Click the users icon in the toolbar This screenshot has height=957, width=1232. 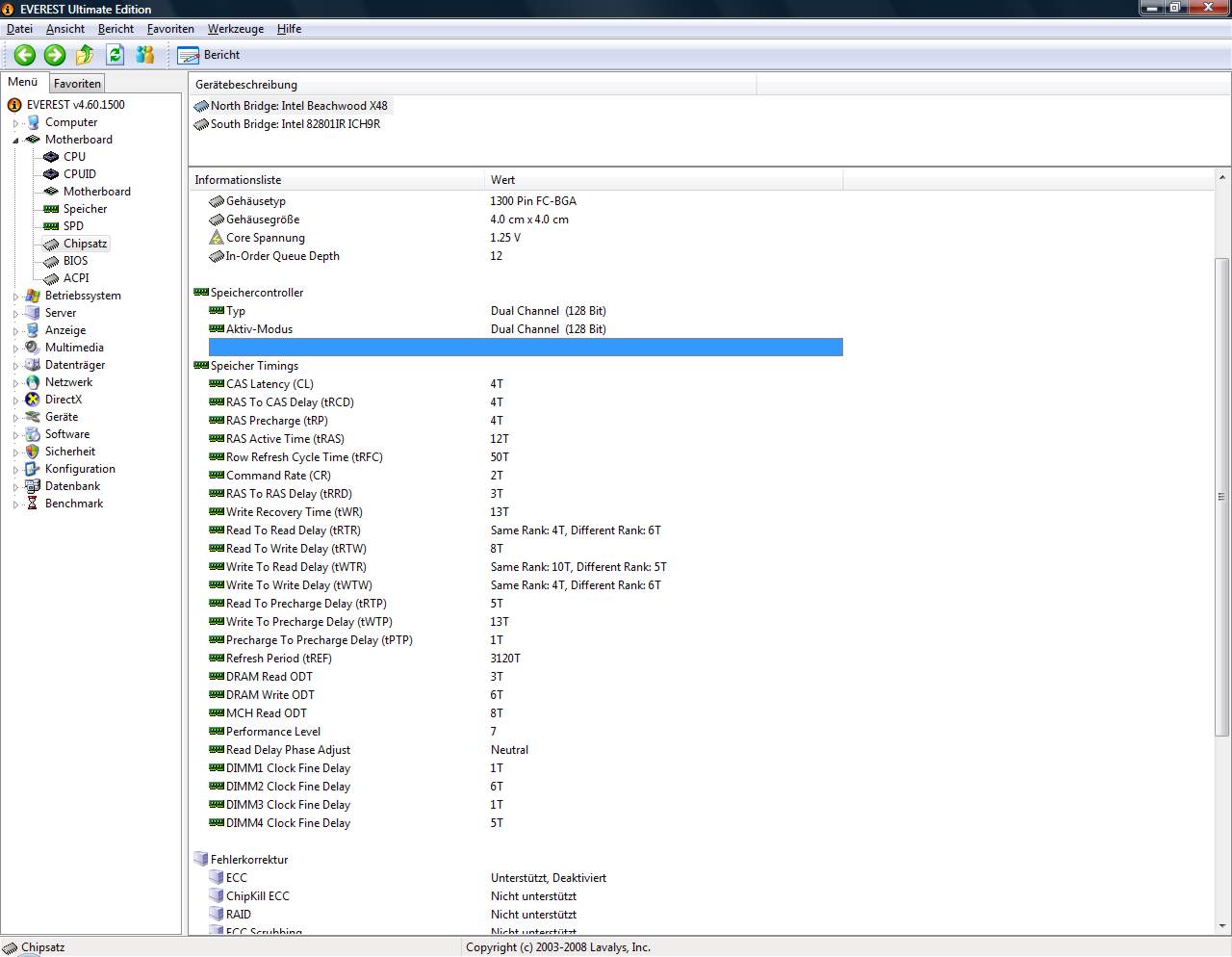point(145,55)
